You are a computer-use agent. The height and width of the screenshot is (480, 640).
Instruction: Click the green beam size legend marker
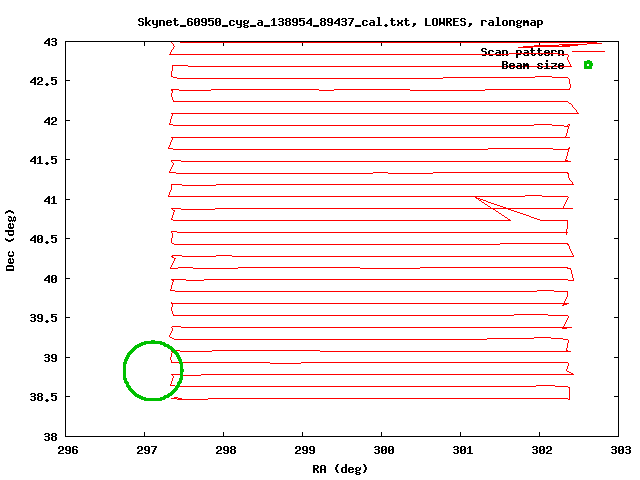[x=588, y=65]
